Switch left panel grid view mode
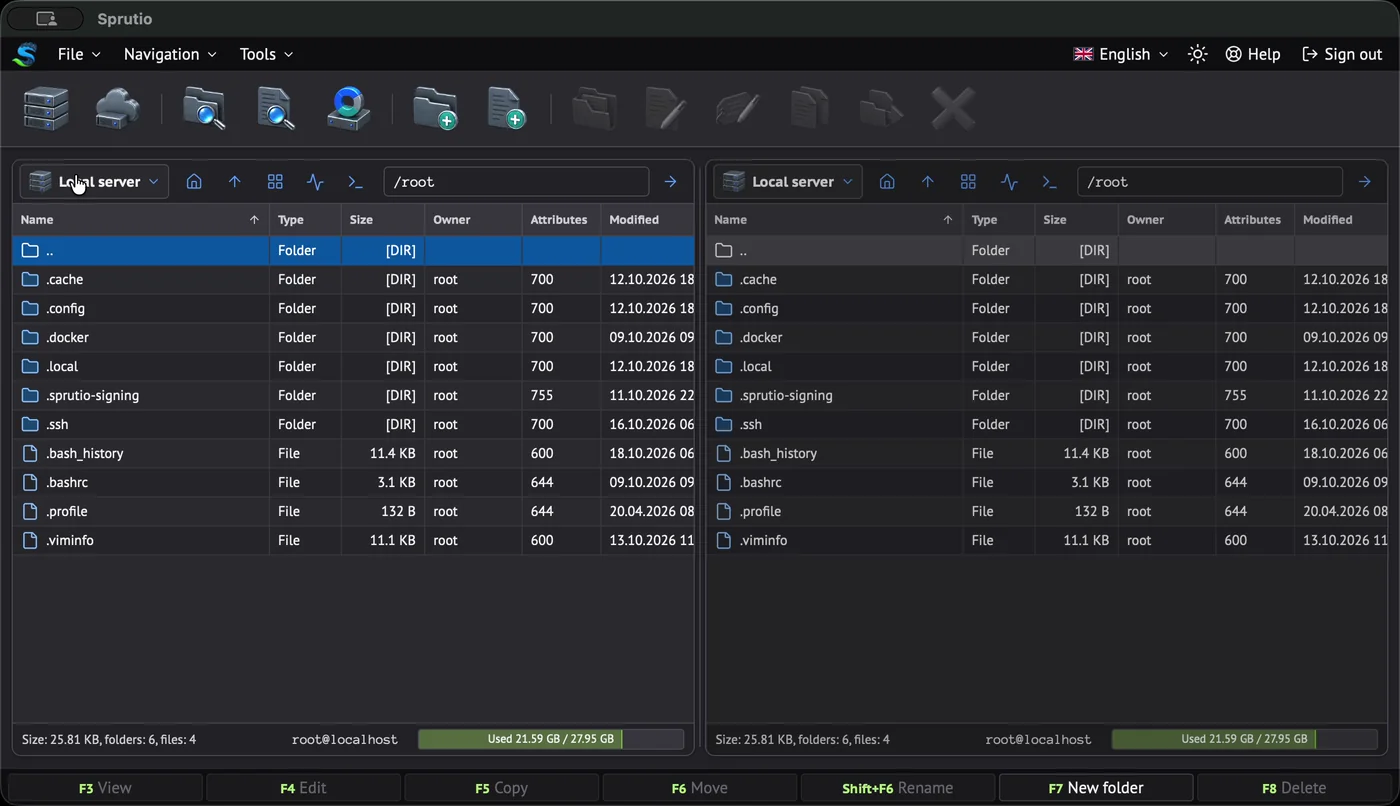Image resolution: width=1400 pixels, height=806 pixels. 275,182
